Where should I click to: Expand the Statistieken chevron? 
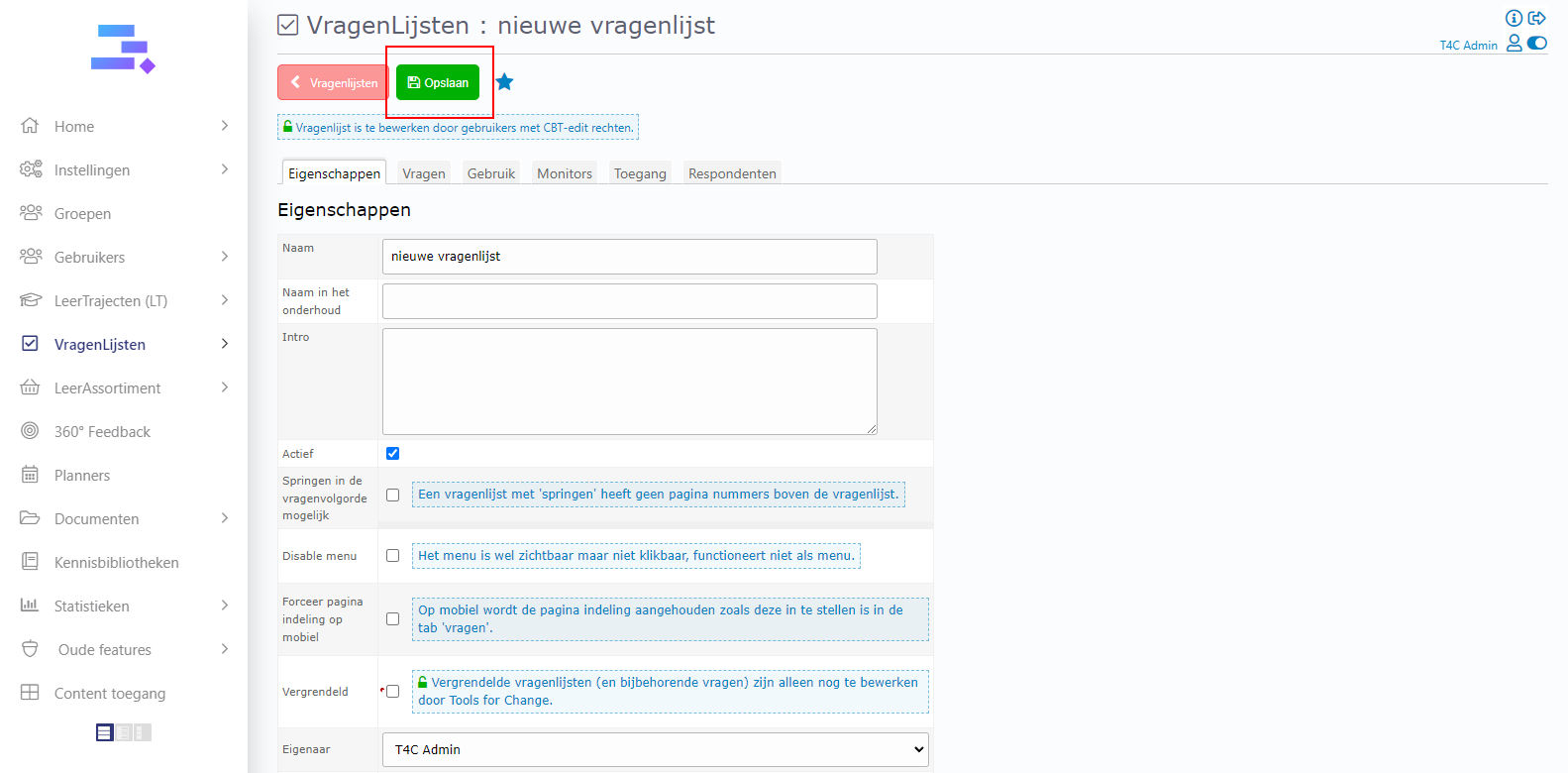pyautogui.click(x=225, y=606)
